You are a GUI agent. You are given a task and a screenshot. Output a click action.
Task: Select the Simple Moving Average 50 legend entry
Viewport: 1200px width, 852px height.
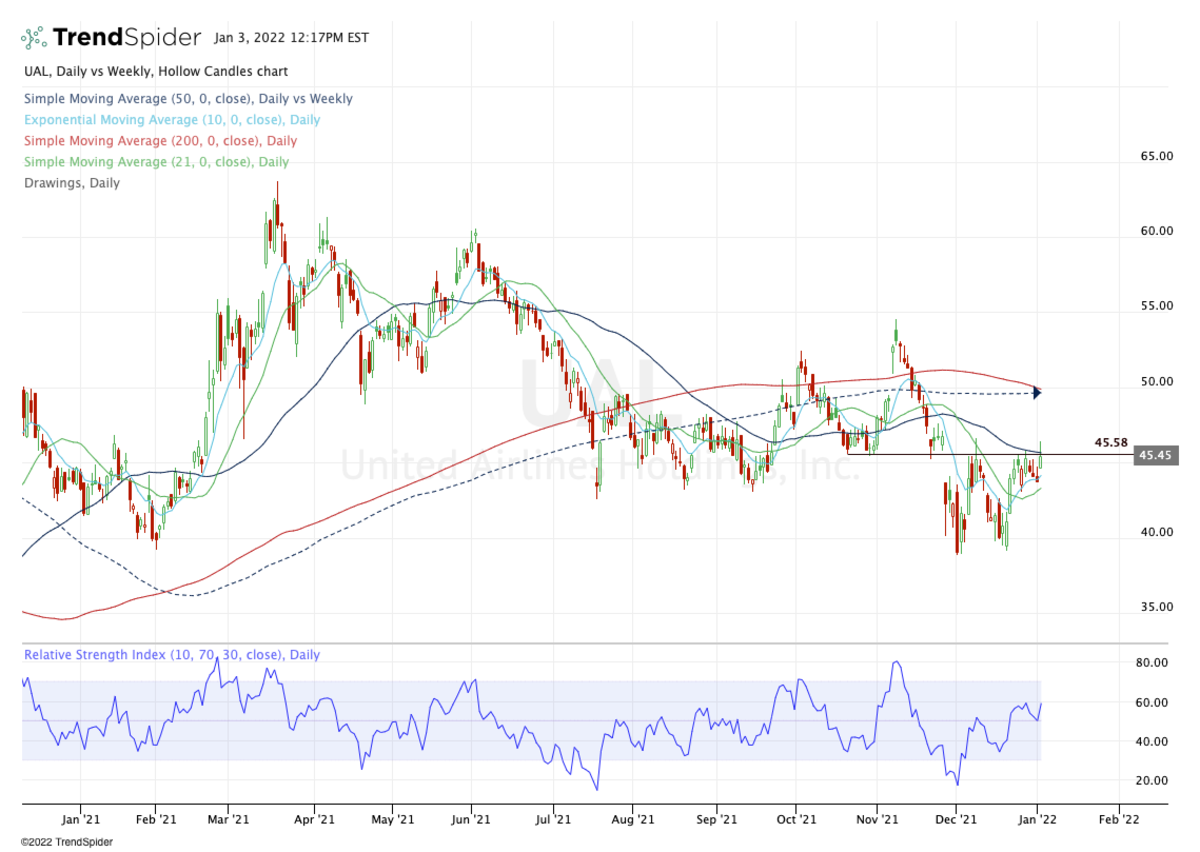(x=187, y=99)
